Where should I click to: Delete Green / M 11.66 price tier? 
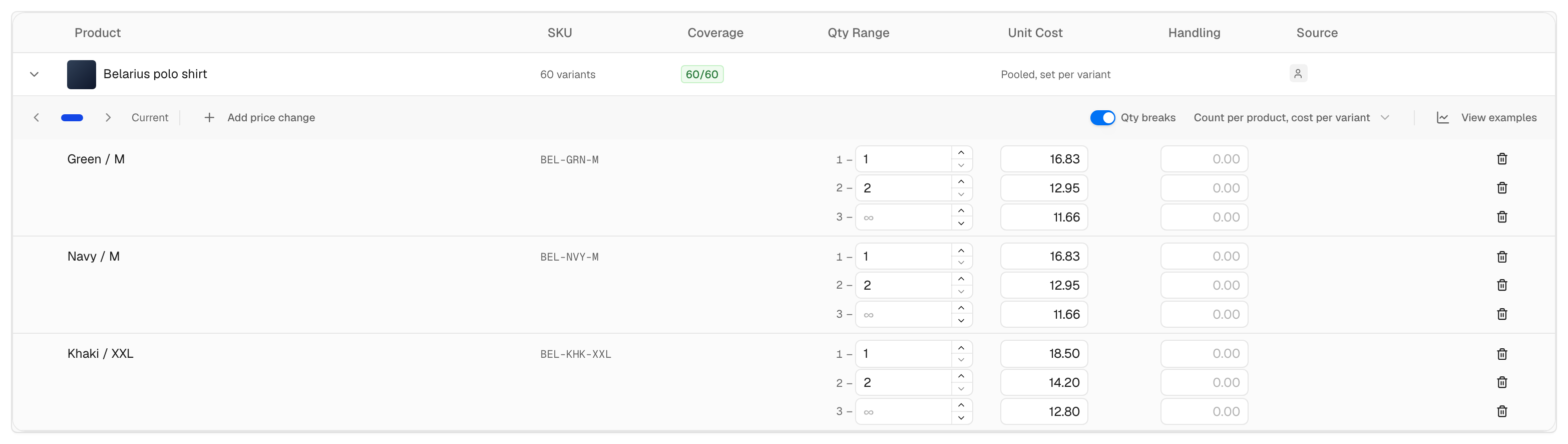coord(1501,217)
